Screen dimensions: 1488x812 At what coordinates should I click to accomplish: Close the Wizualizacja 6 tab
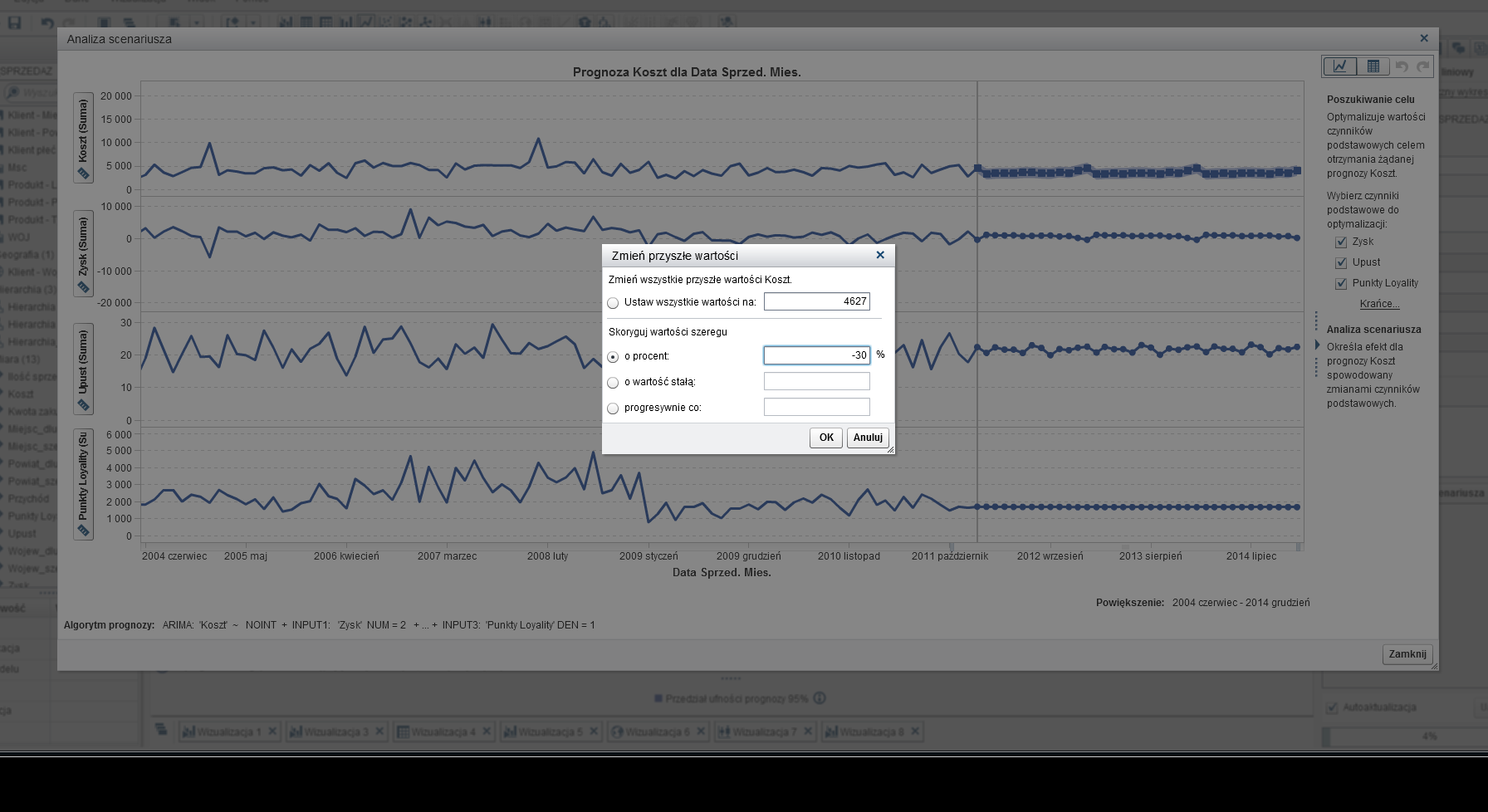[x=701, y=731]
